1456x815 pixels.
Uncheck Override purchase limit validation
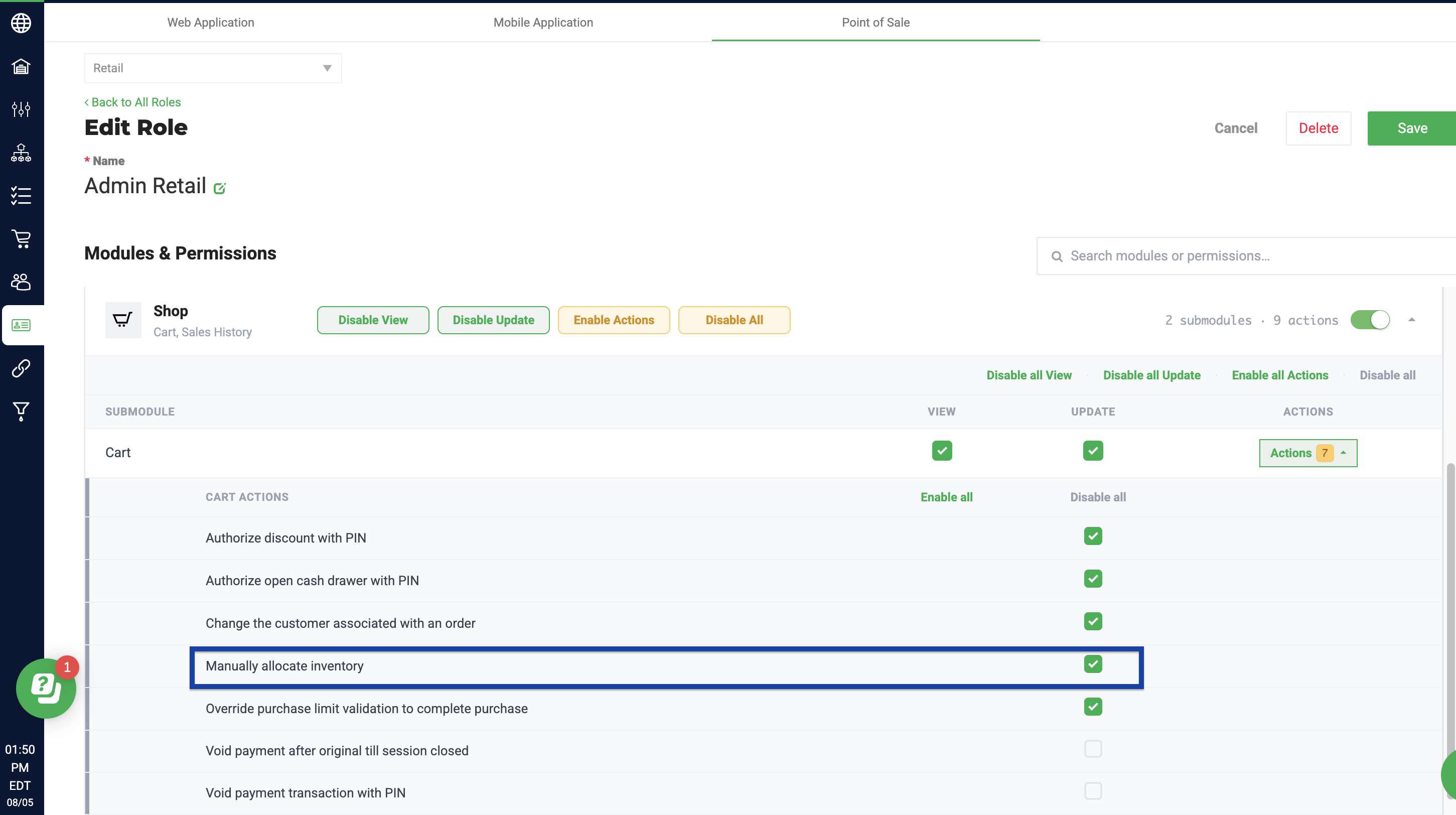click(x=1093, y=707)
